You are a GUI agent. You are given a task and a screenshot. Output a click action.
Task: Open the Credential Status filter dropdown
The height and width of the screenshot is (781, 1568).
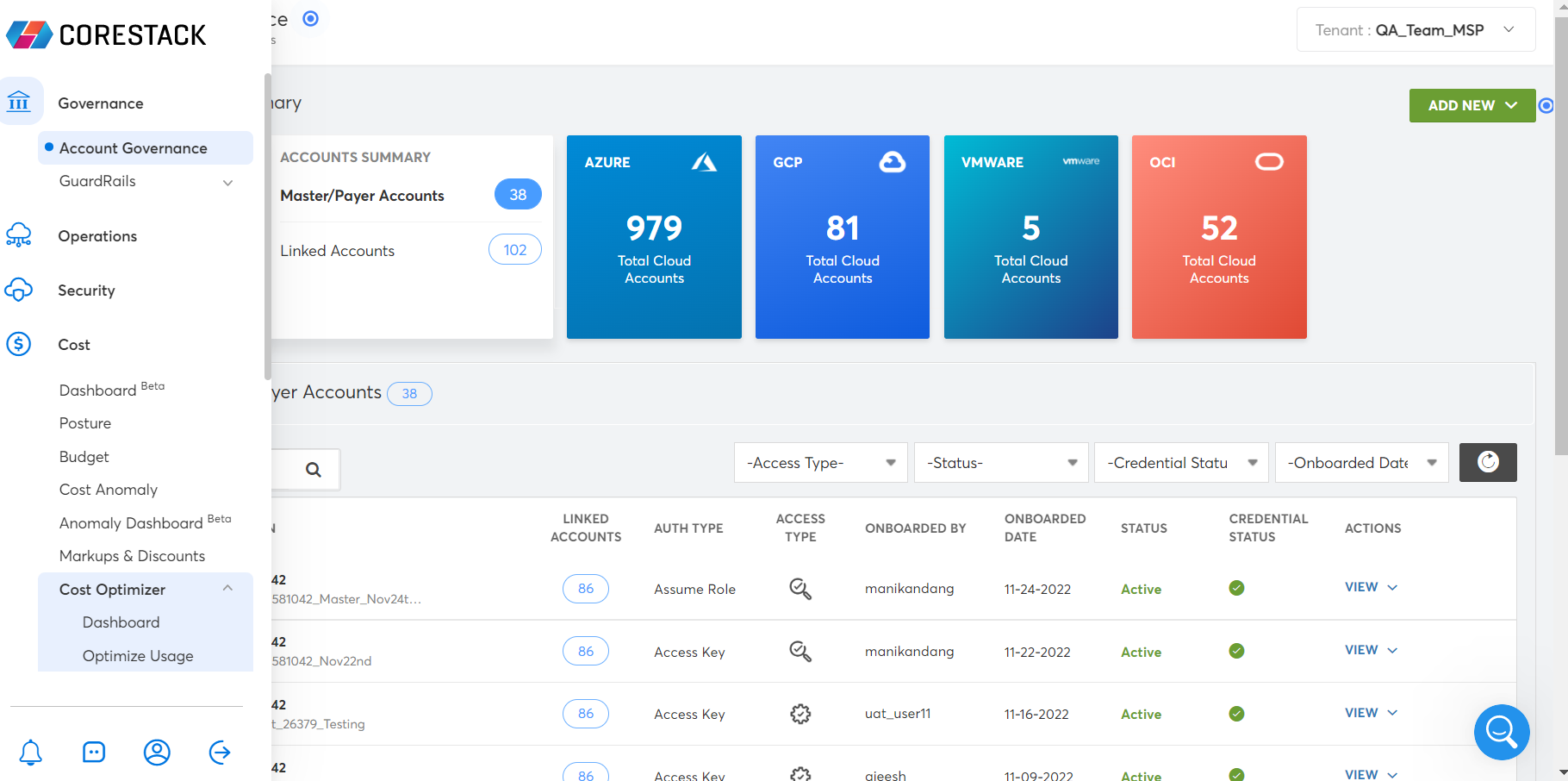click(1181, 462)
